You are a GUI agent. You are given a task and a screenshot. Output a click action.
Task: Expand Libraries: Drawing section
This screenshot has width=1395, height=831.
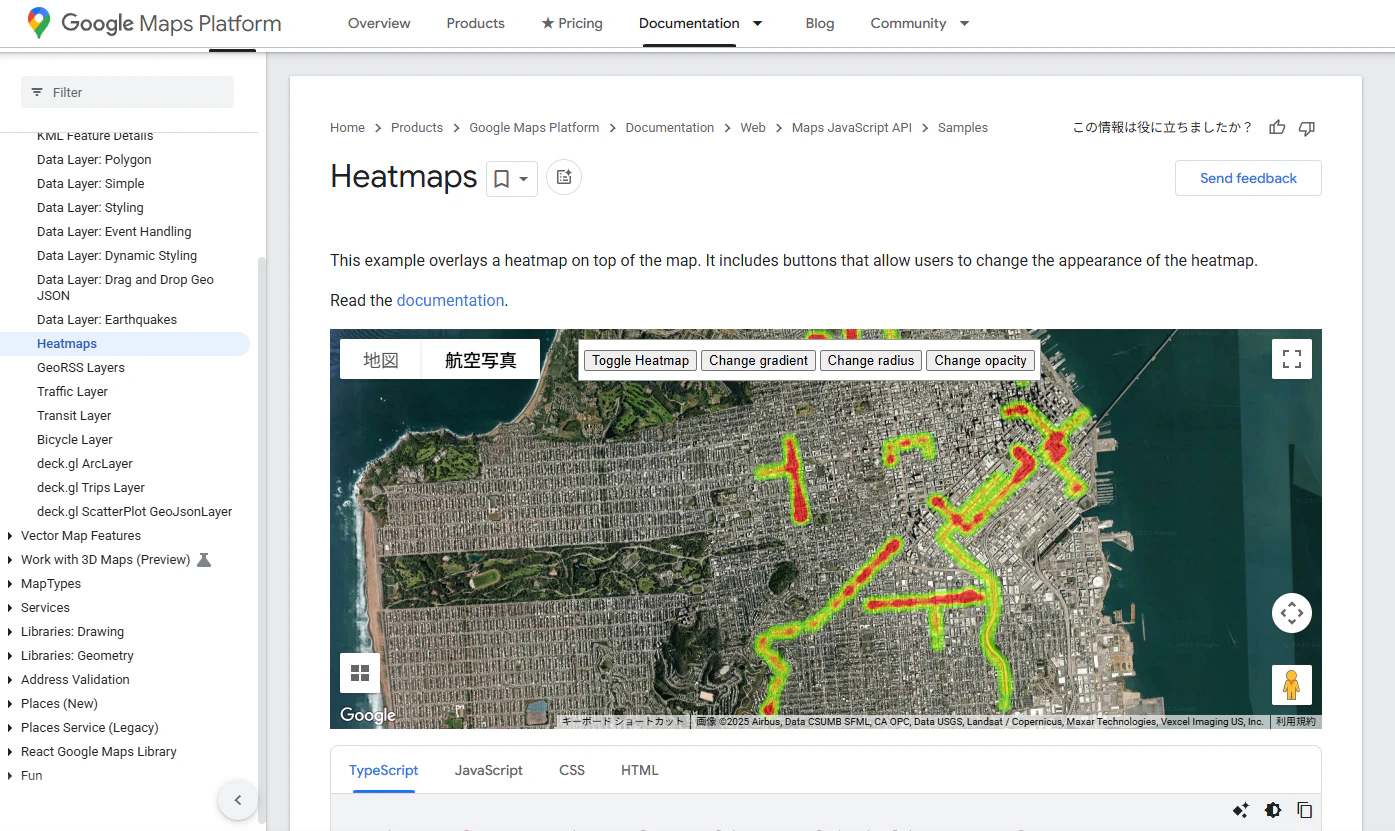[x=10, y=632]
